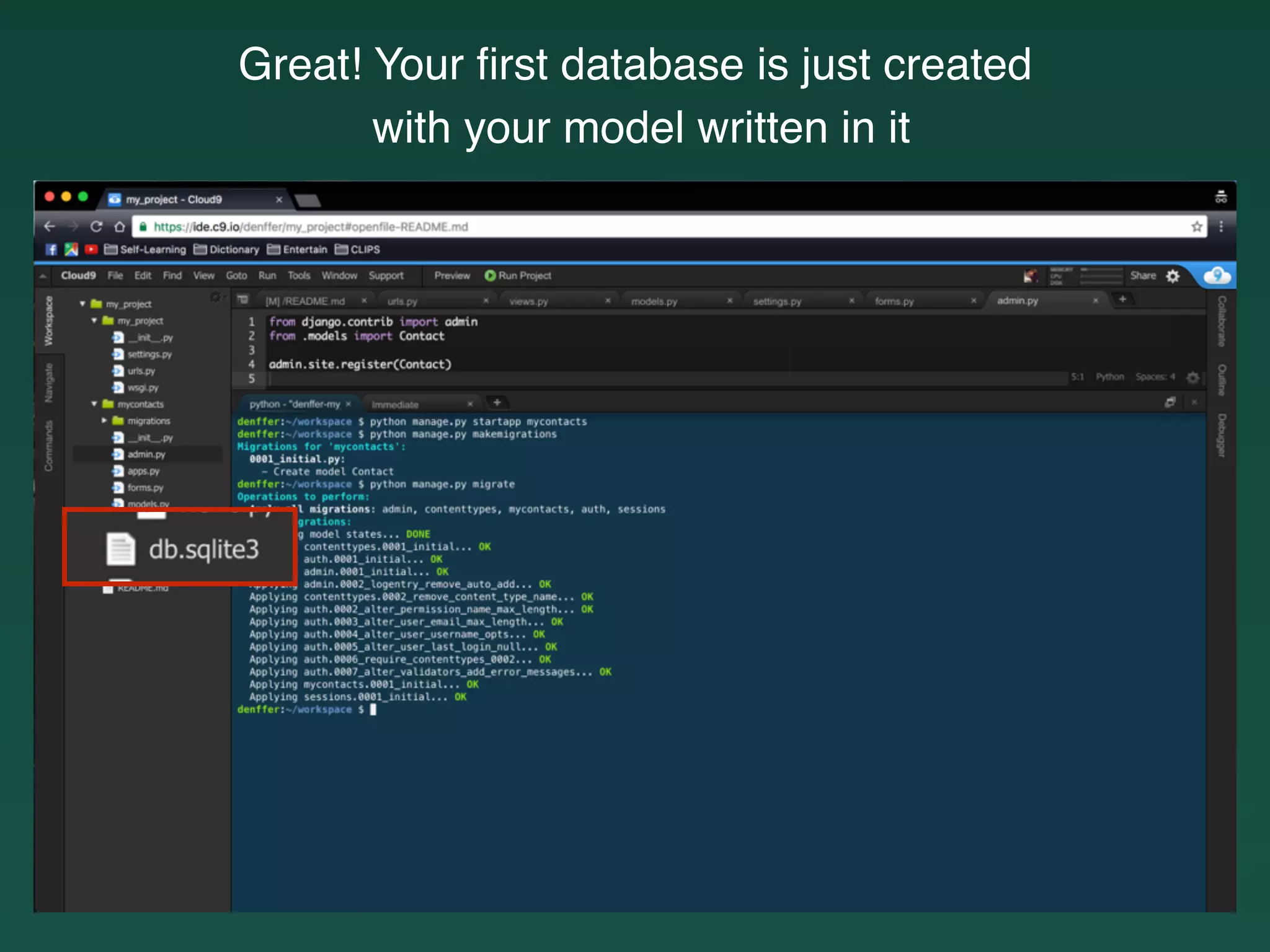This screenshot has width=1270, height=952.
Task: Toggle the Workspace side panel
Action: click(x=49, y=321)
